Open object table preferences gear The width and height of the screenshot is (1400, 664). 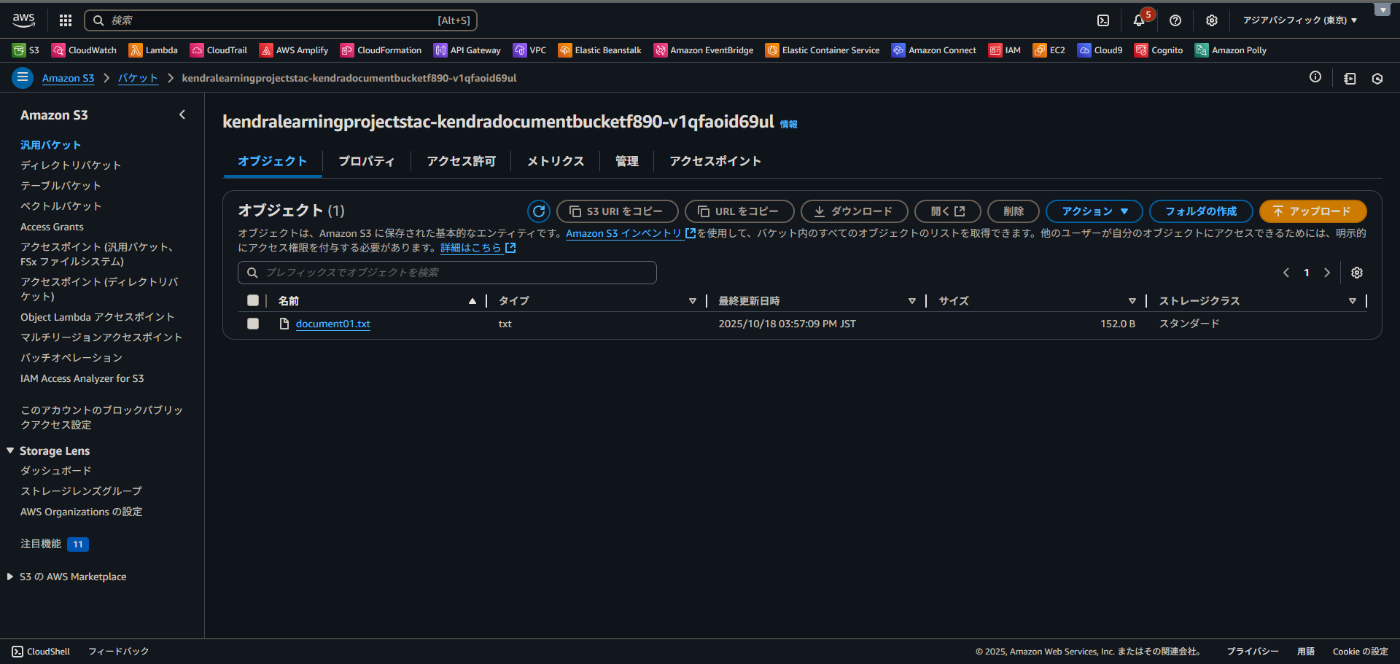tap(1357, 273)
